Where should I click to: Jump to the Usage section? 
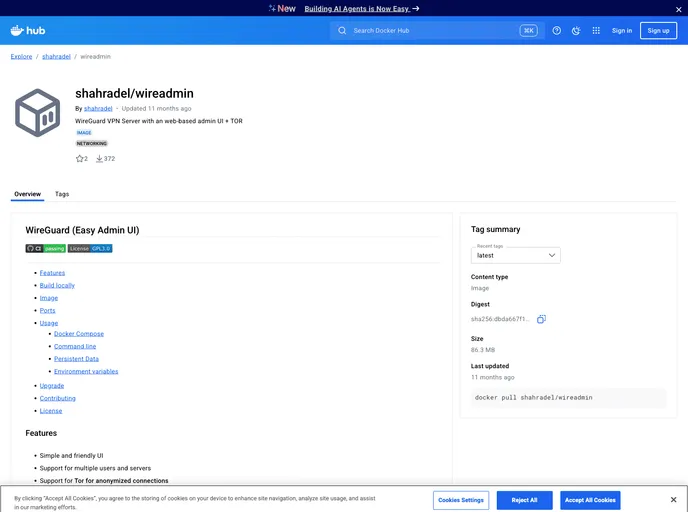pyautogui.click(x=49, y=323)
